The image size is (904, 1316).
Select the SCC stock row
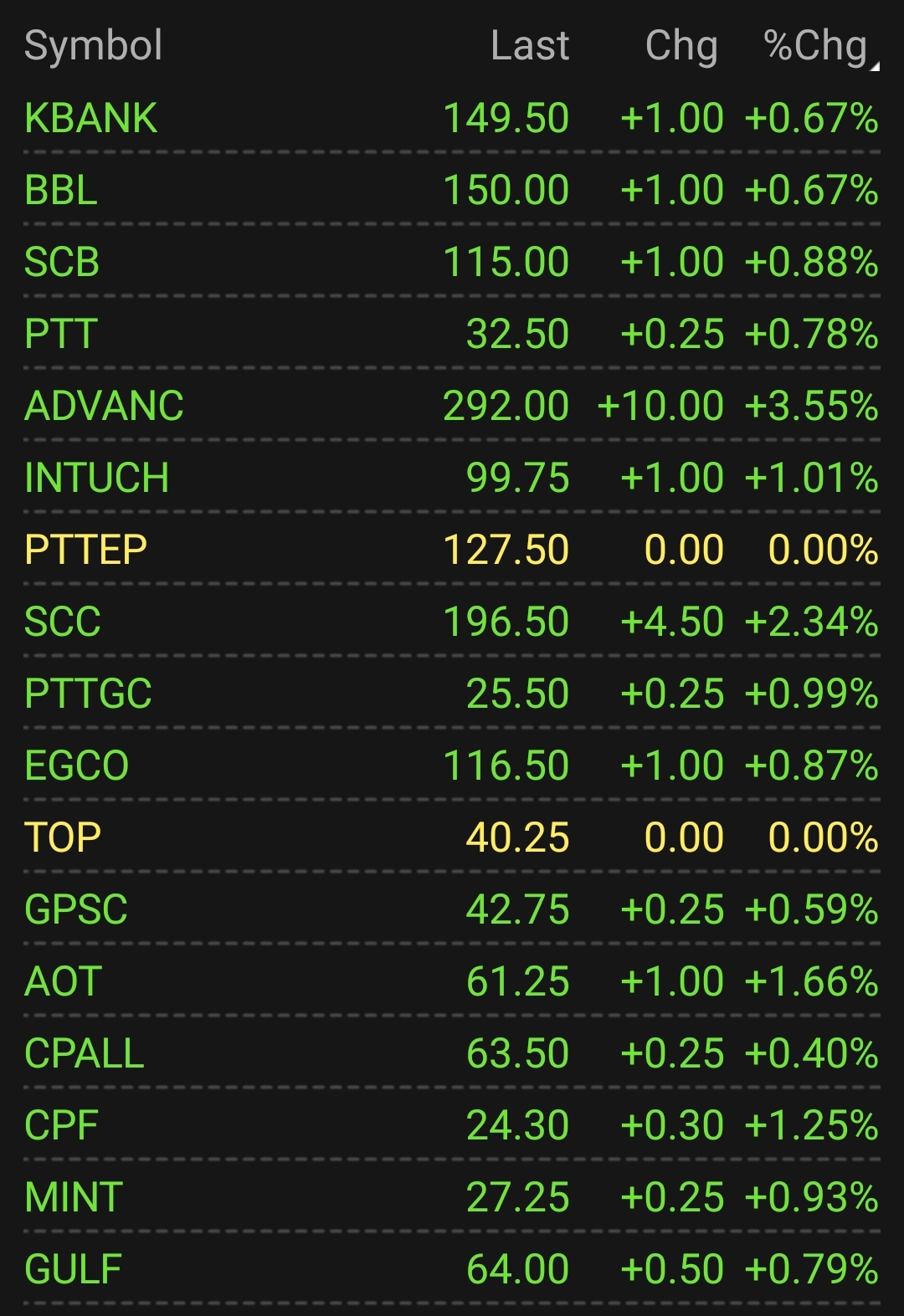click(x=452, y=622)
